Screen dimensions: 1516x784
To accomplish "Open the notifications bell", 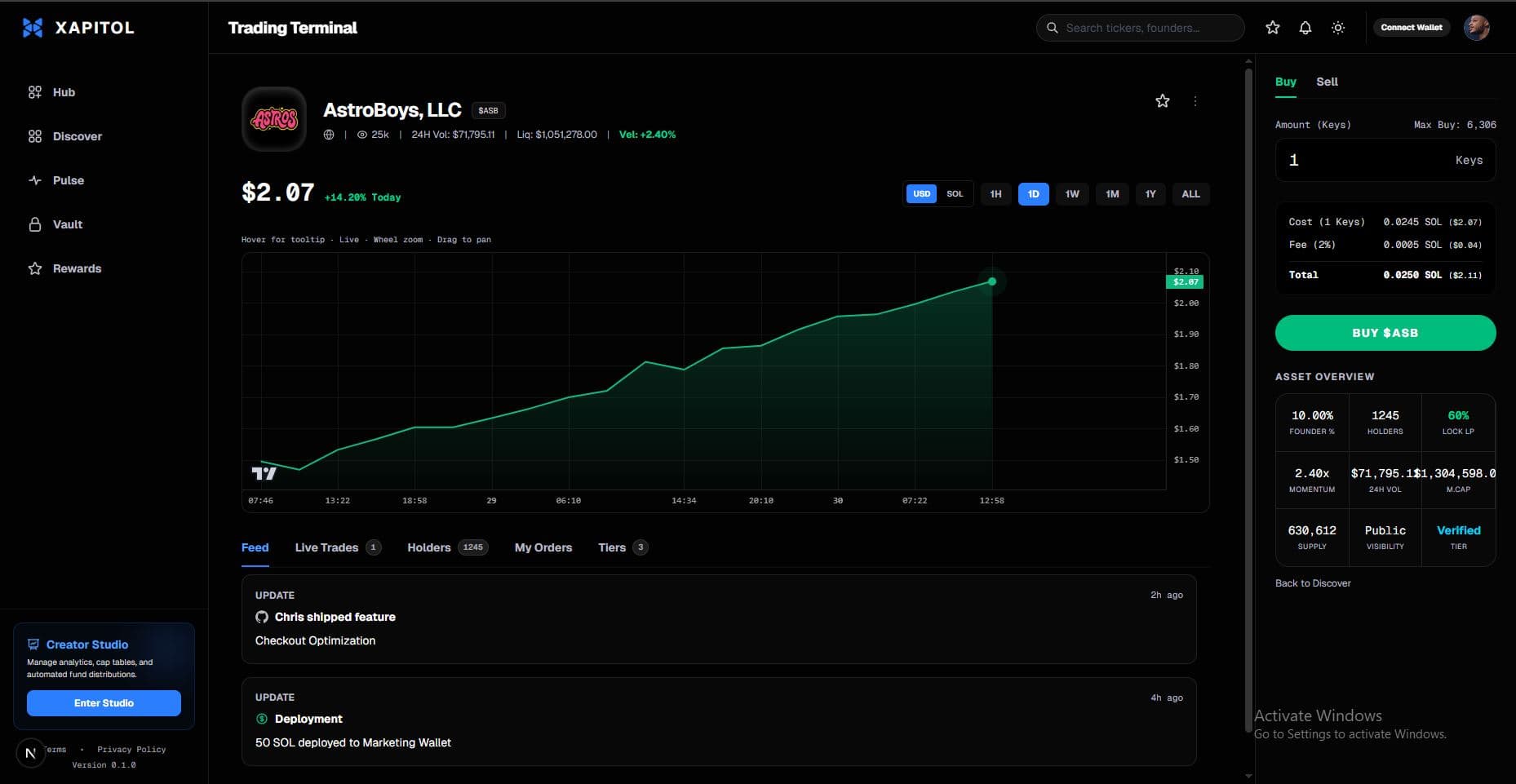I will [x=1305, y=28].
